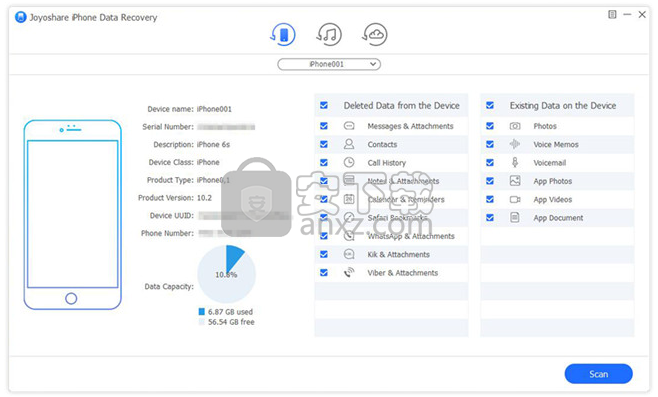
Task: Open the iPhone001 device dropdown
Action: [x=329, y=64]
